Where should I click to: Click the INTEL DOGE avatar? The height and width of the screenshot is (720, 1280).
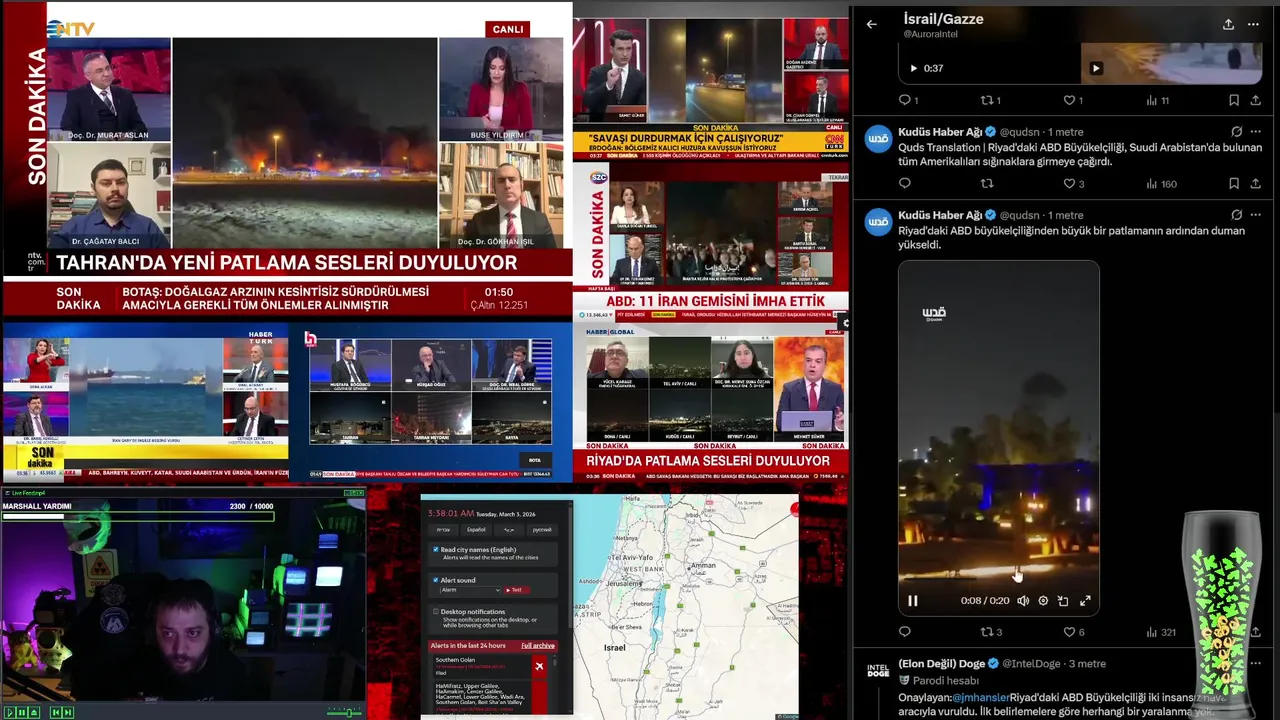point(878,670)
